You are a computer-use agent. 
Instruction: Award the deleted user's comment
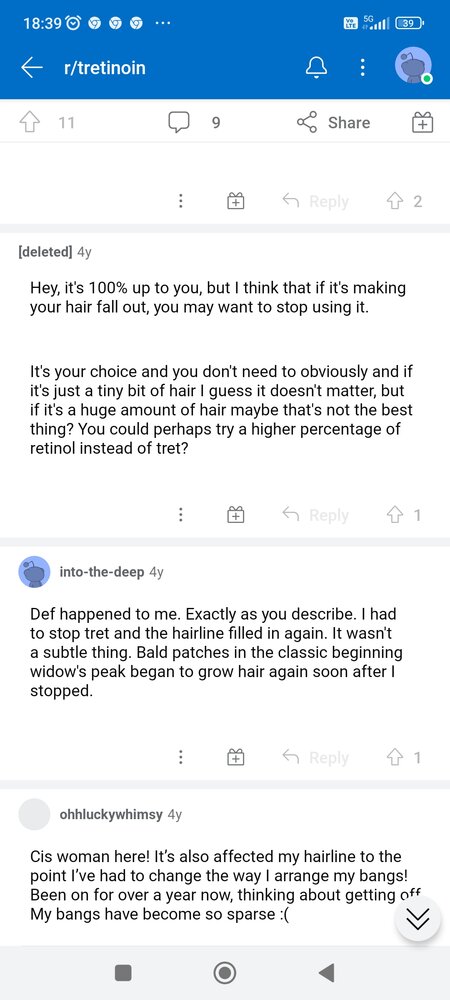tap(236, 515)
